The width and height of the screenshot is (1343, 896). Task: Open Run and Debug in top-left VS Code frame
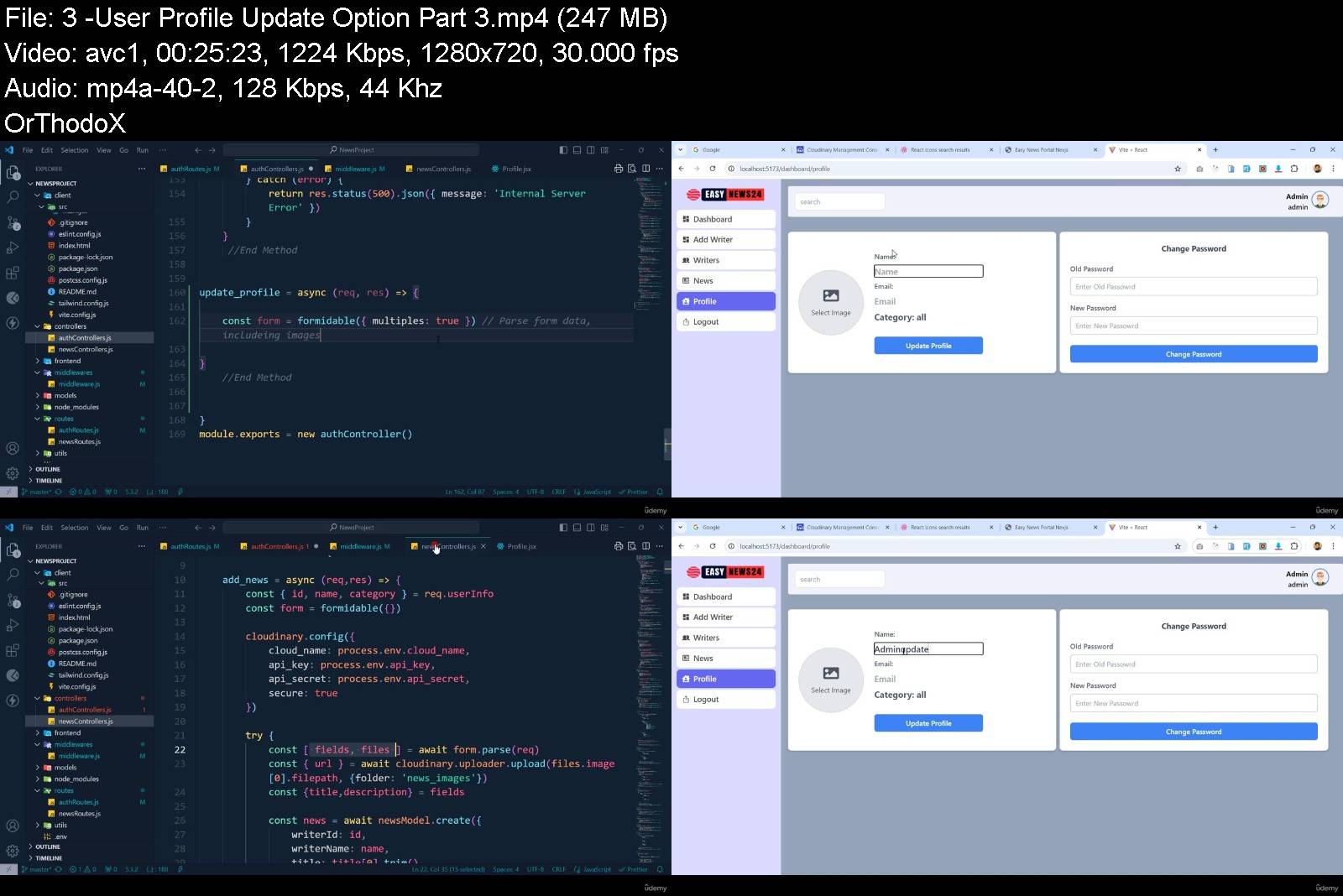point(13,247)
